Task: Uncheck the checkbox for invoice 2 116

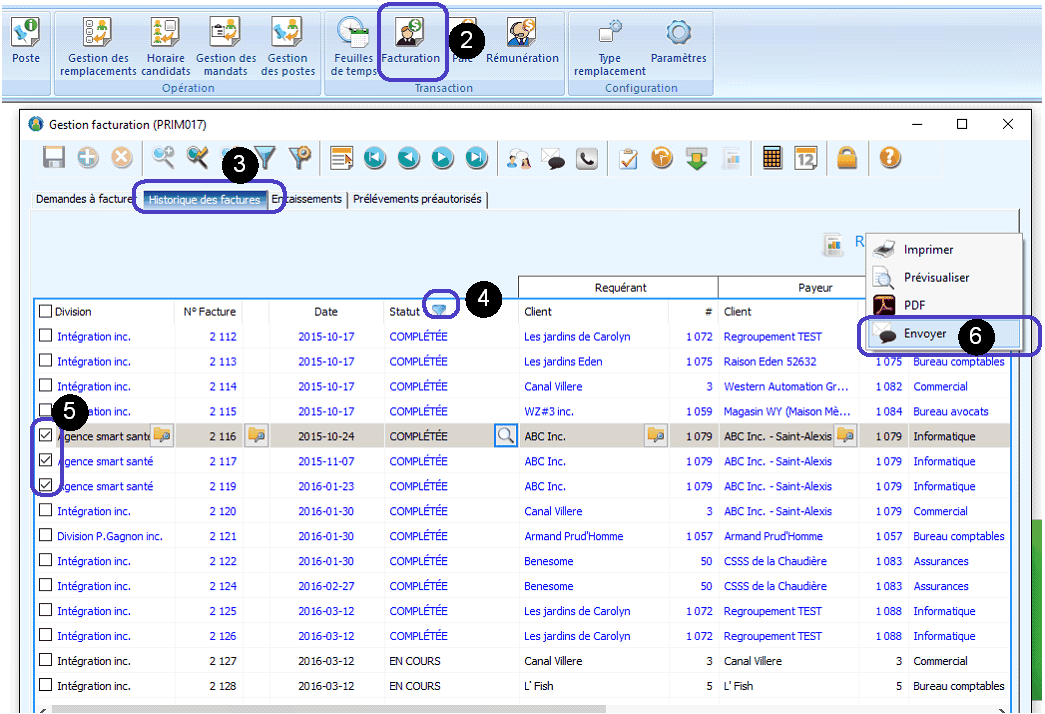Action: [x=45, y=436]
